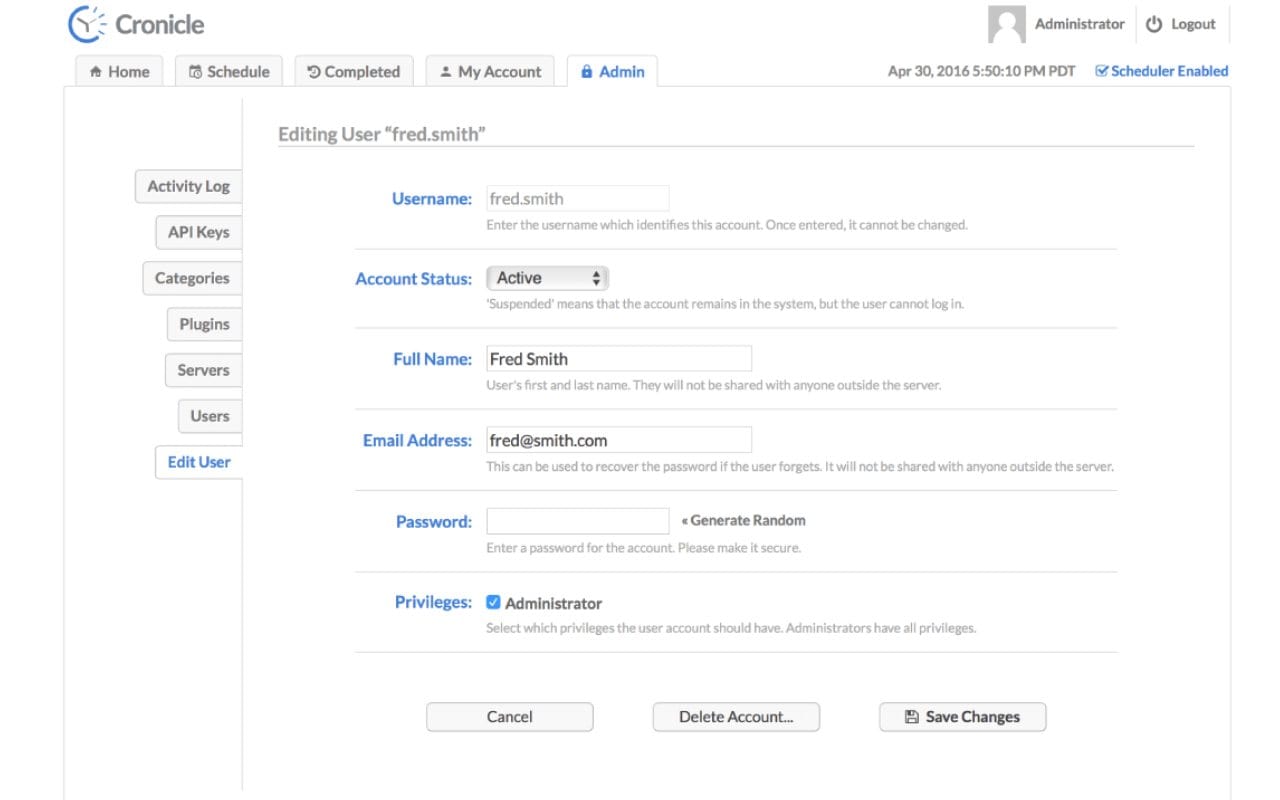Toggle the Scheduler Enabled checkbox
The height and width of the screenshot is (800, 1280).
1102,71
